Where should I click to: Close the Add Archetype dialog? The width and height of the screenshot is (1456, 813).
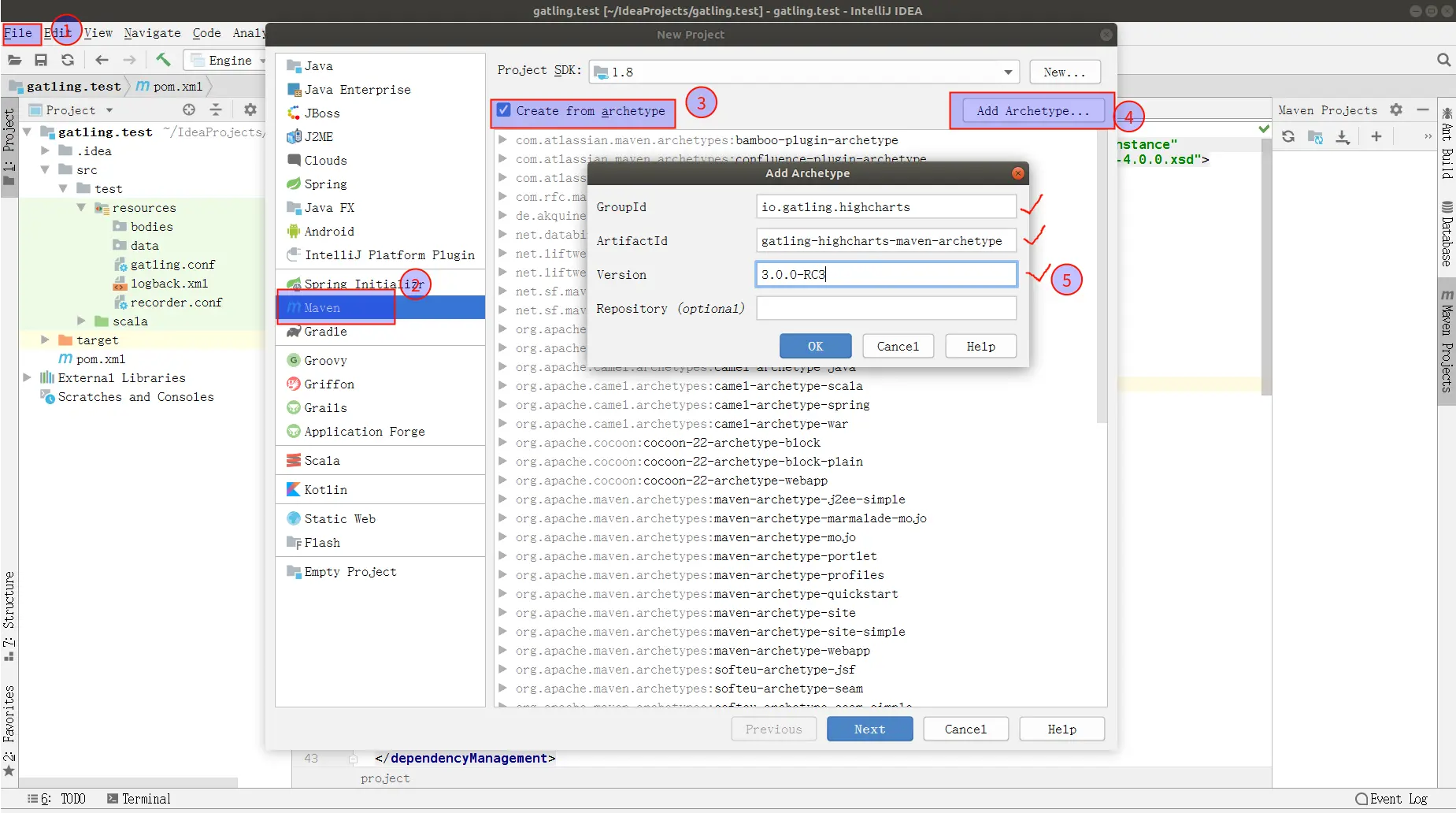pyautogui.click(x=1017, y=173)
